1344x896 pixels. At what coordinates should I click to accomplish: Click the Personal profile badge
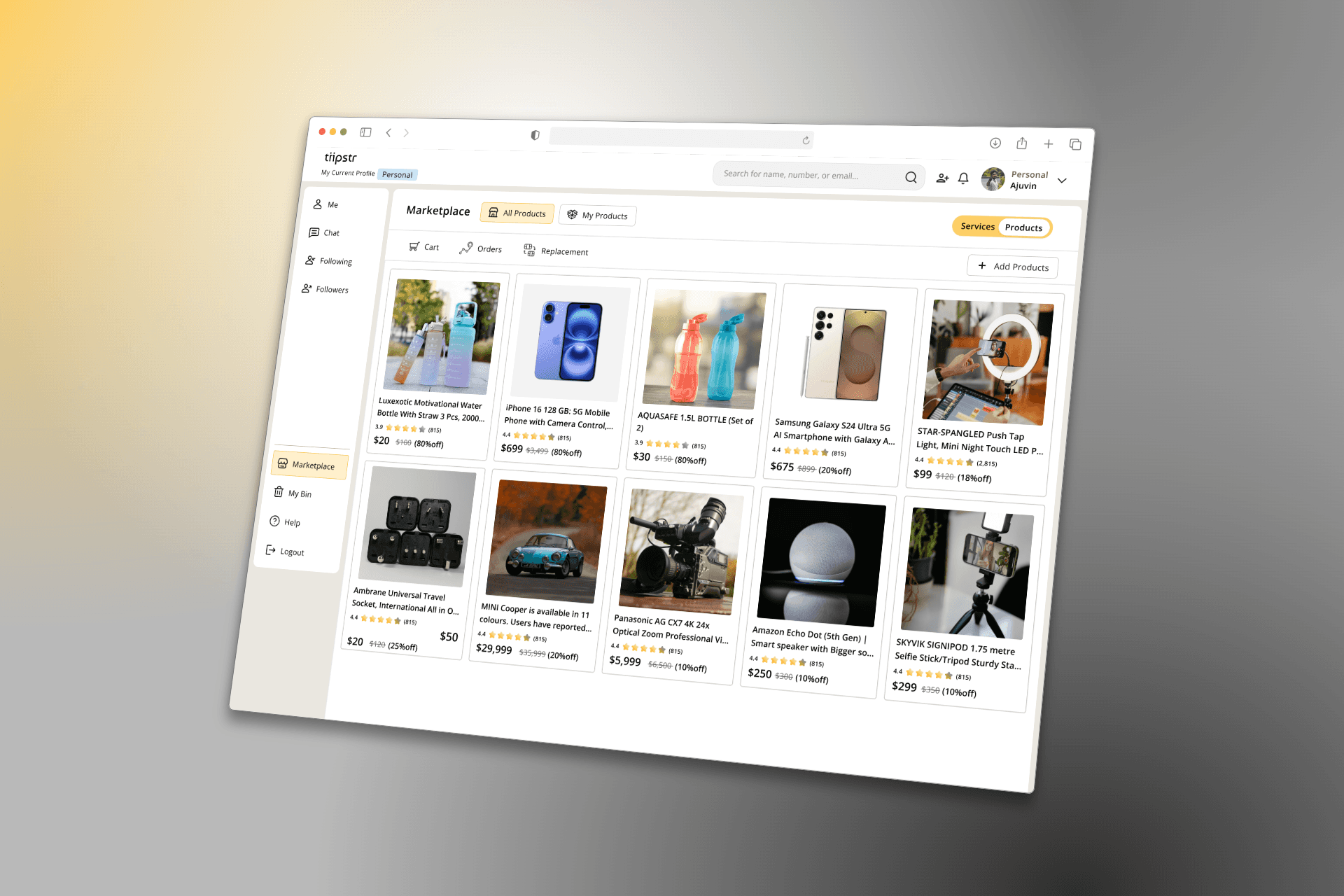tap(397, 174)
